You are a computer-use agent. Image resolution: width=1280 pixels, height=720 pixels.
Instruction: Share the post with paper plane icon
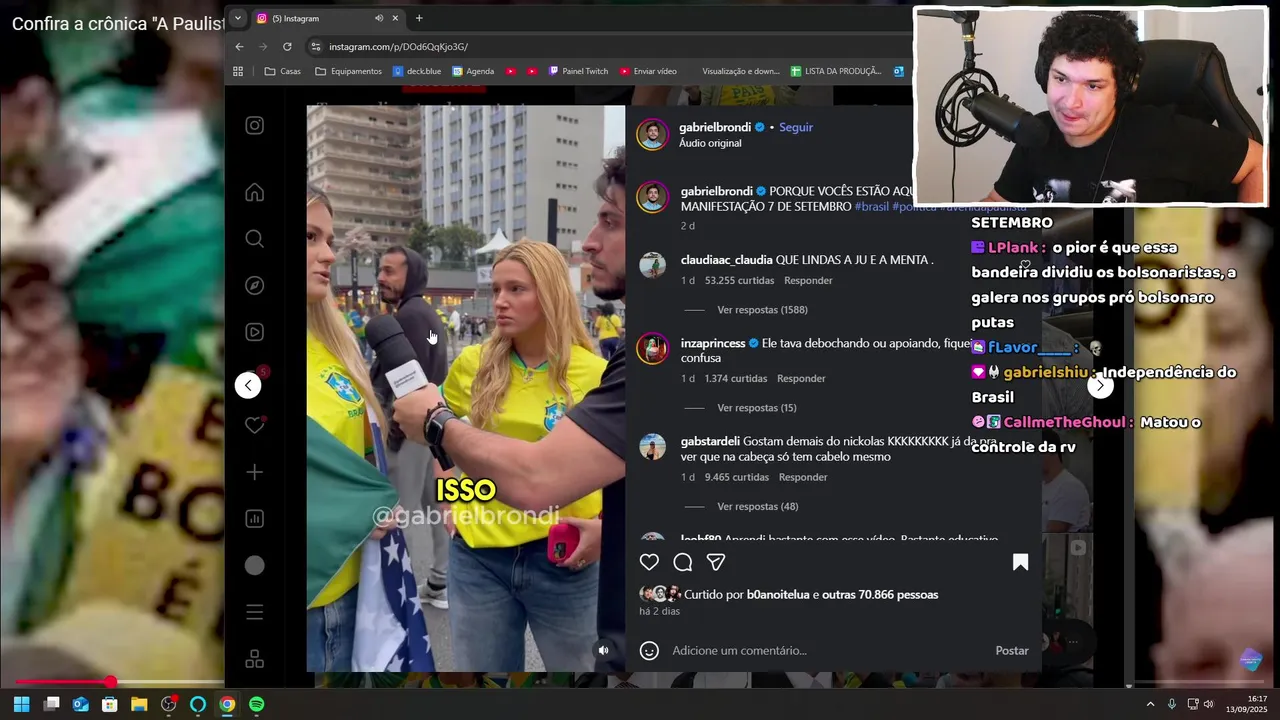pos(716,562)
